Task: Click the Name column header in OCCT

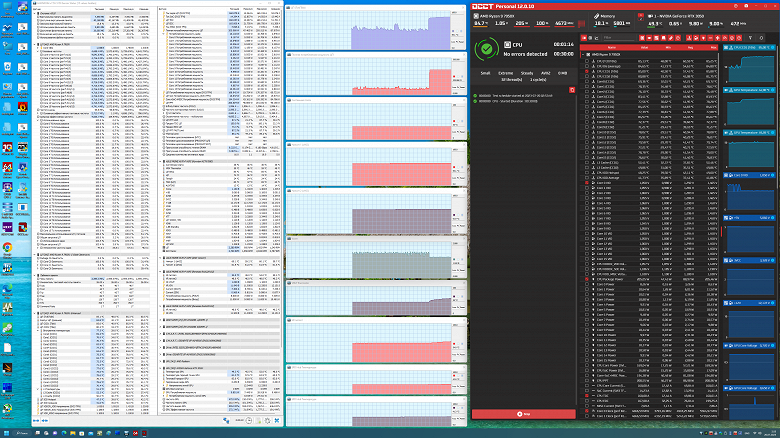Action: 611,47
